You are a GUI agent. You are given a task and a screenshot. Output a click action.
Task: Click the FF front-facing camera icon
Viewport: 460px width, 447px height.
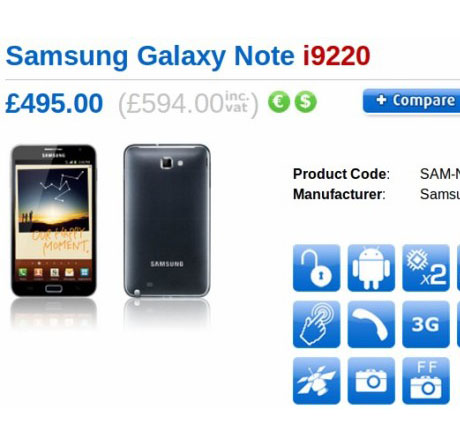426,381
